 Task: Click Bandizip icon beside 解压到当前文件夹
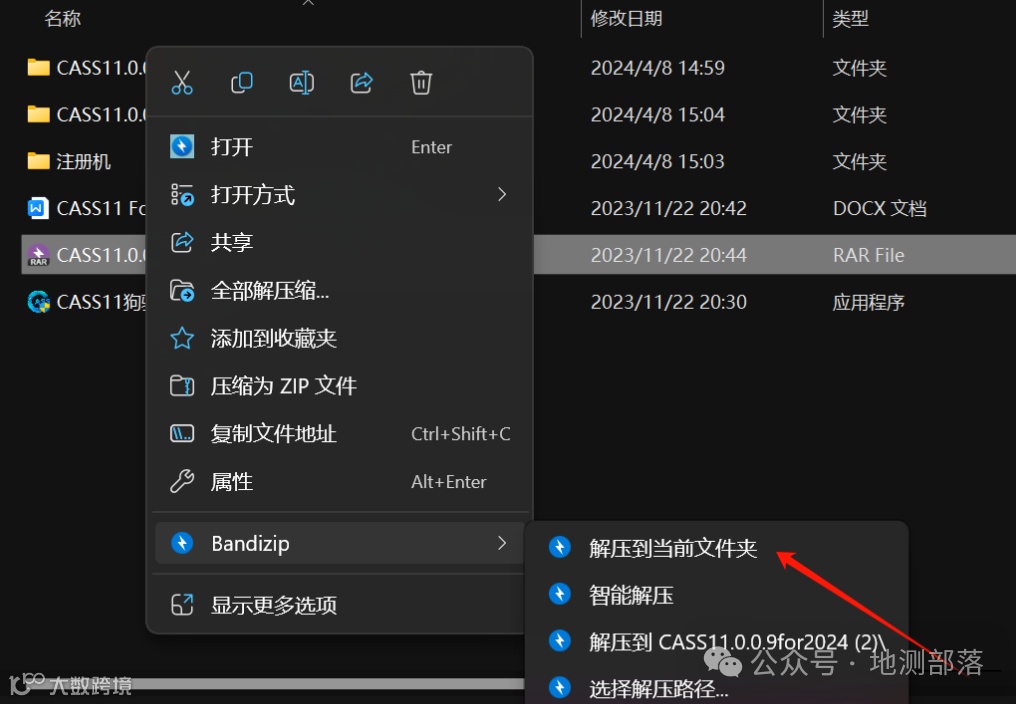point(560,547)
